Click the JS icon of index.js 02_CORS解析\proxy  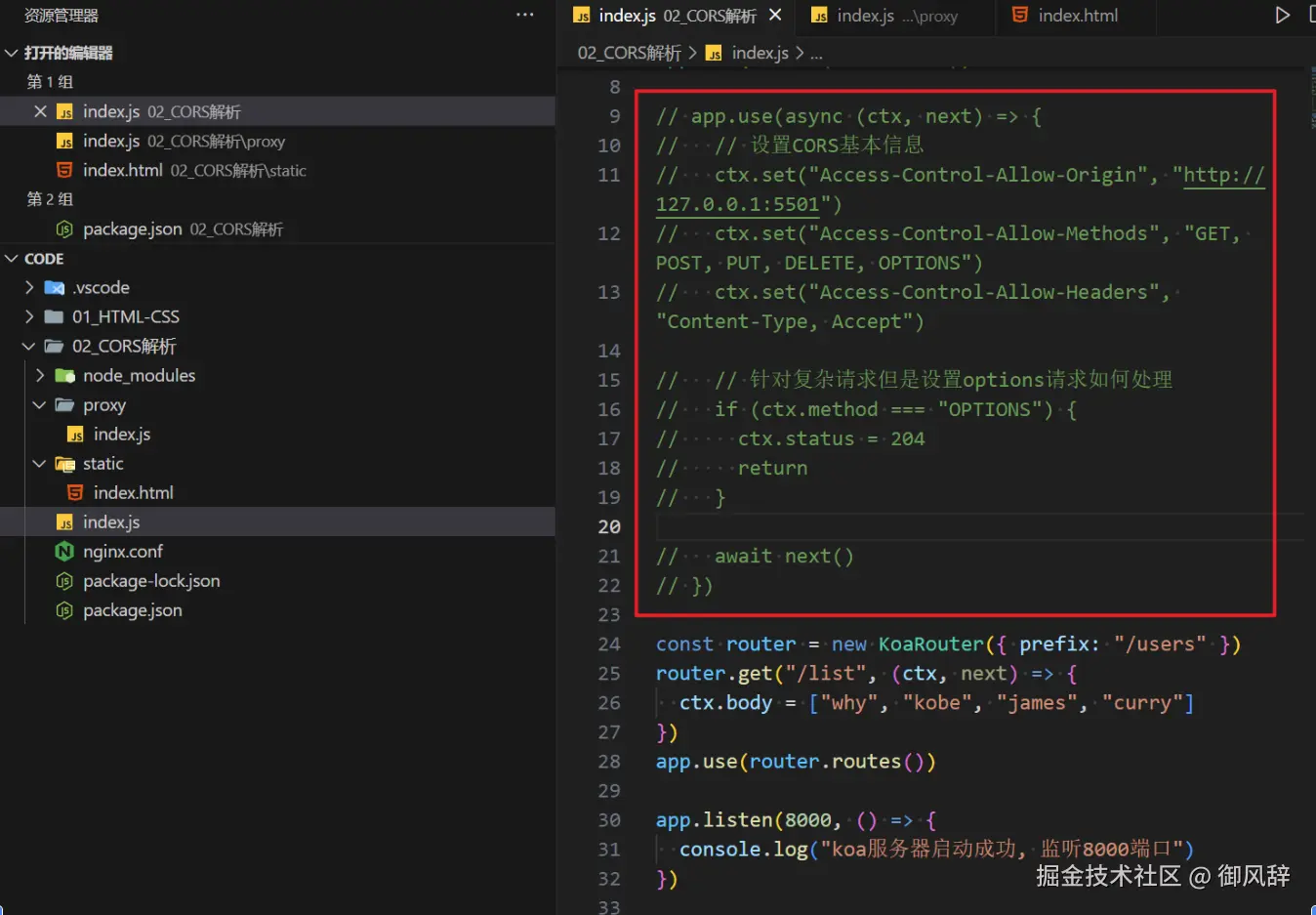point(64,142)
